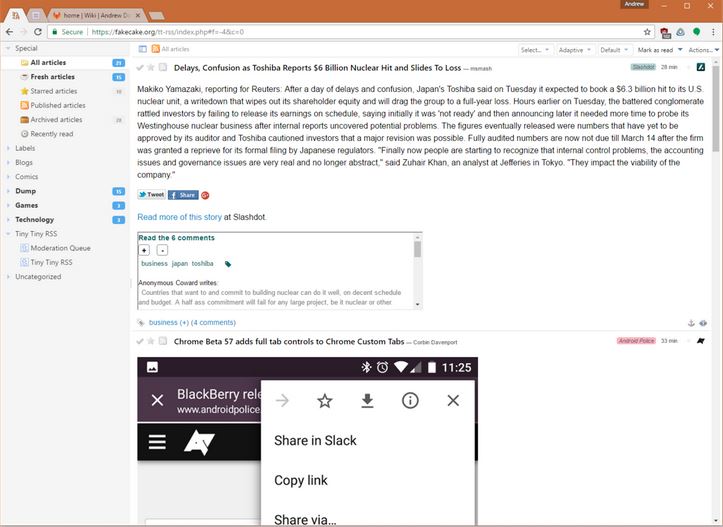The image size is (723, 527).
Task: Click Read more of this story link
Action: pyautogui.click(x=179, y=217)
